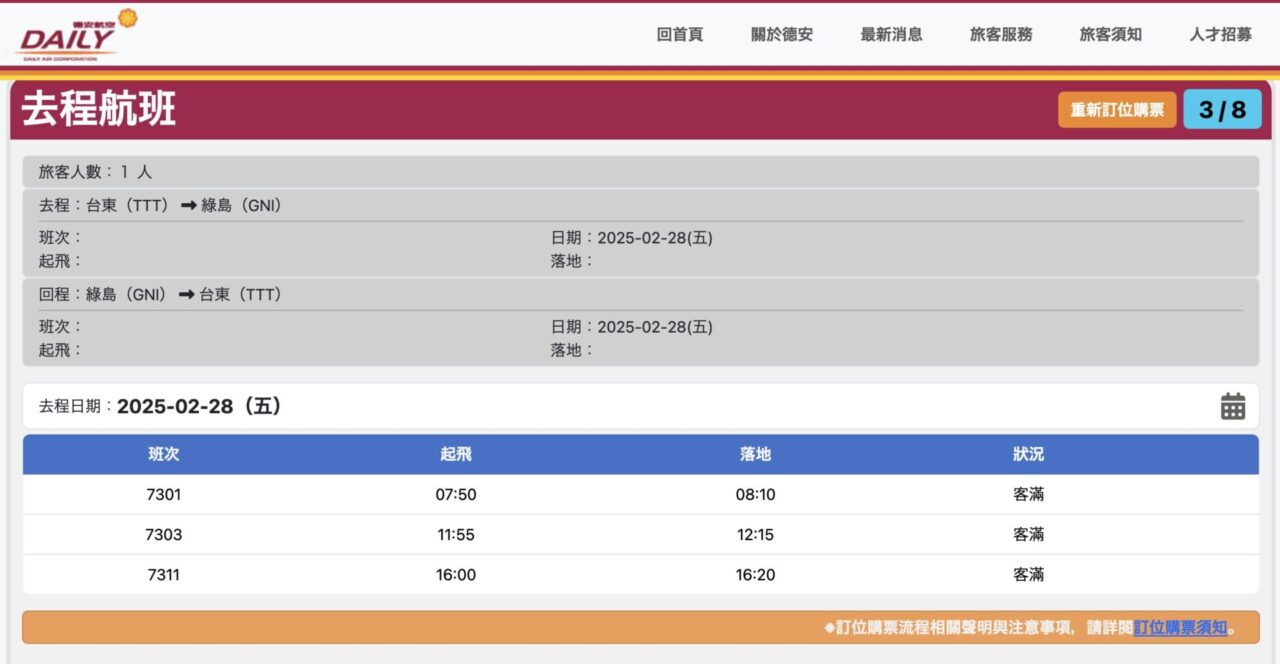The height and width of the screenshot is (664, 1280).
Task: Open the 旅客服務 menu
Action: coord(1001,34)
